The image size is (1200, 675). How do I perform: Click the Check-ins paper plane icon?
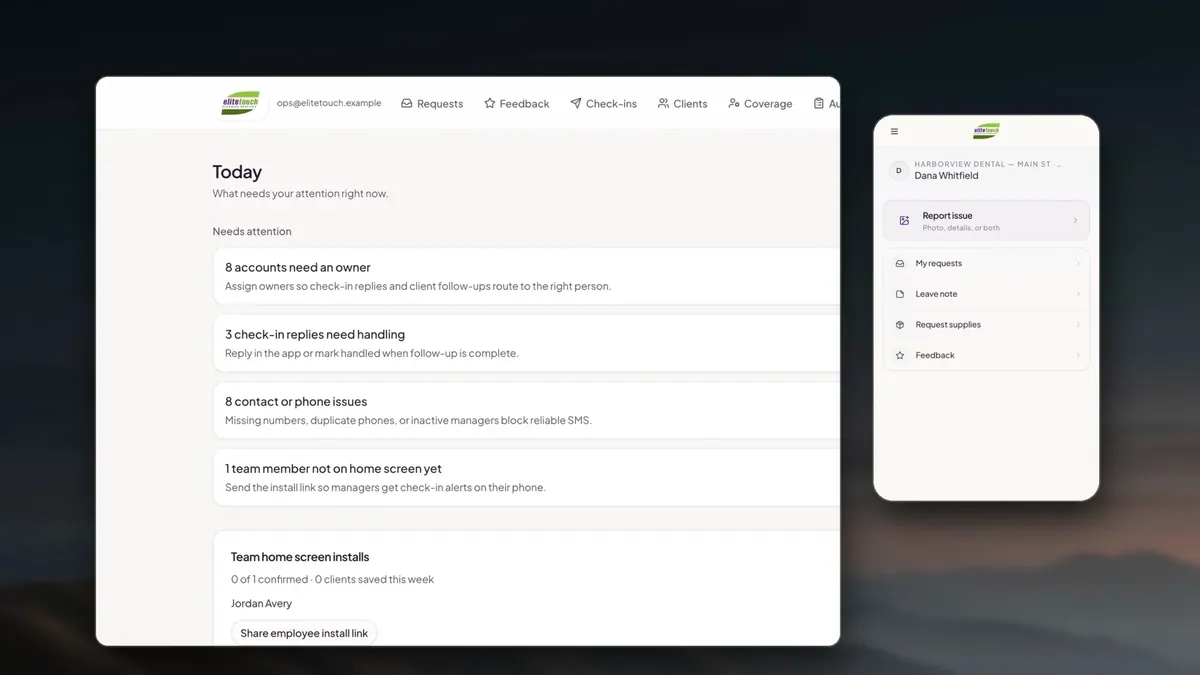tap(576, 103)
